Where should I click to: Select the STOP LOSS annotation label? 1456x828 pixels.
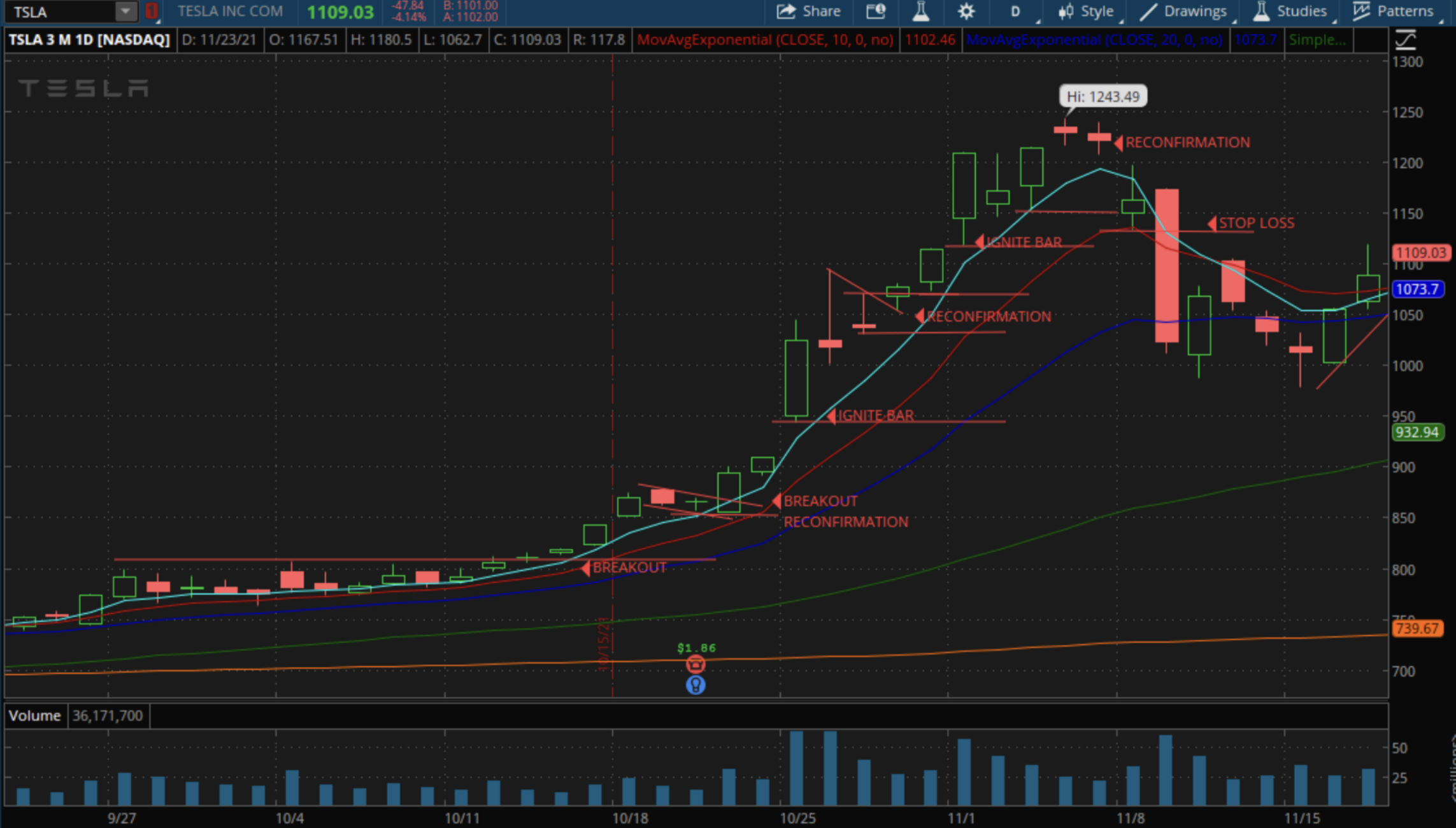pyautogui.click(x=1256, y=223)
